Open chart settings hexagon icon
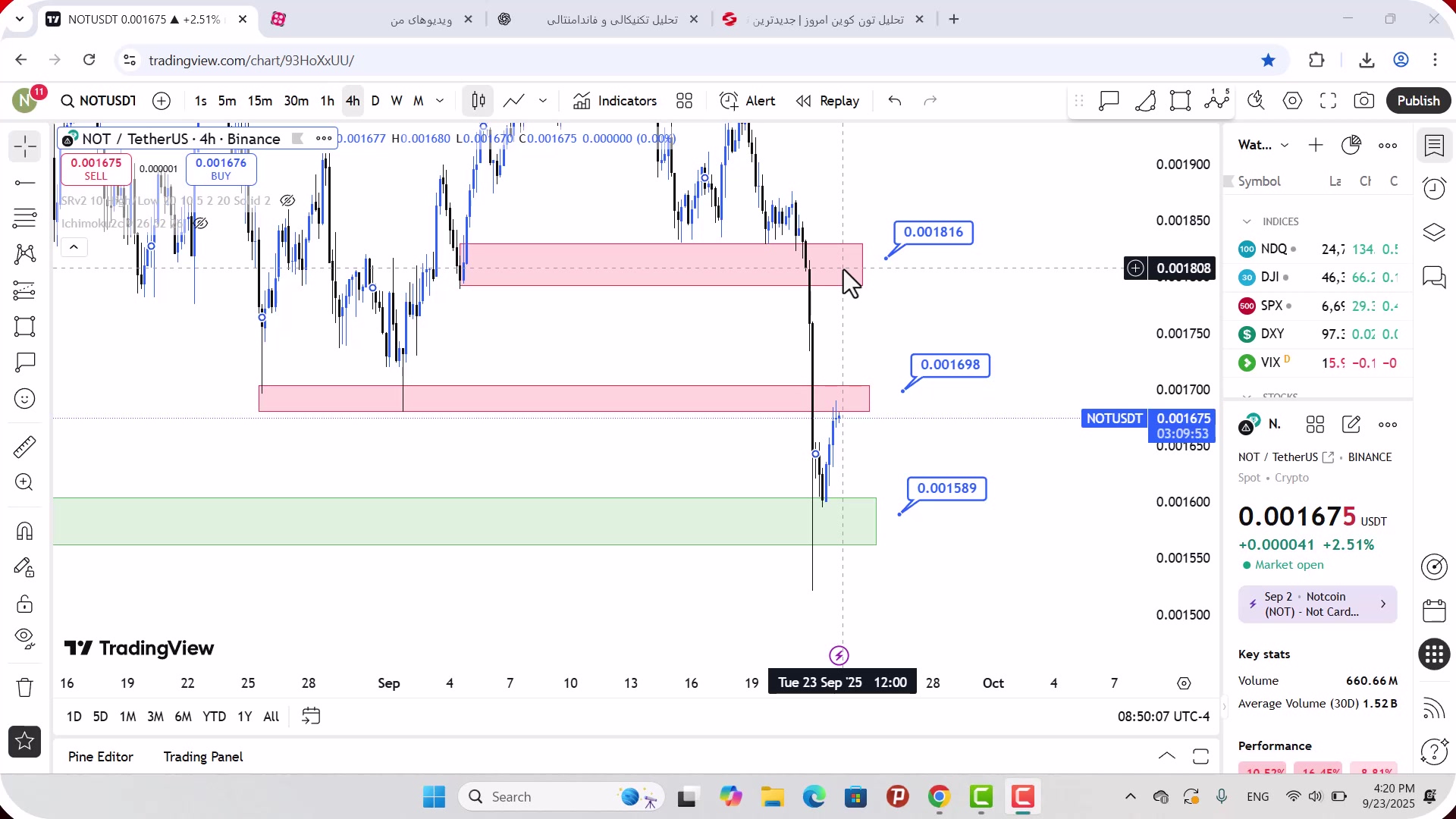 pyautogui.click(x=1293, y=101)
